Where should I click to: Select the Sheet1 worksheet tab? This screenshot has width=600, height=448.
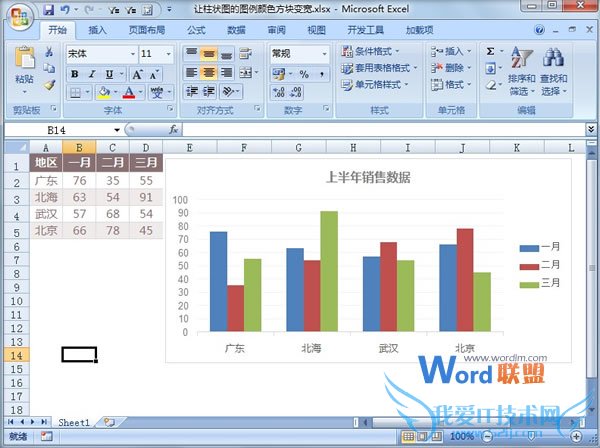pos(74,422)
